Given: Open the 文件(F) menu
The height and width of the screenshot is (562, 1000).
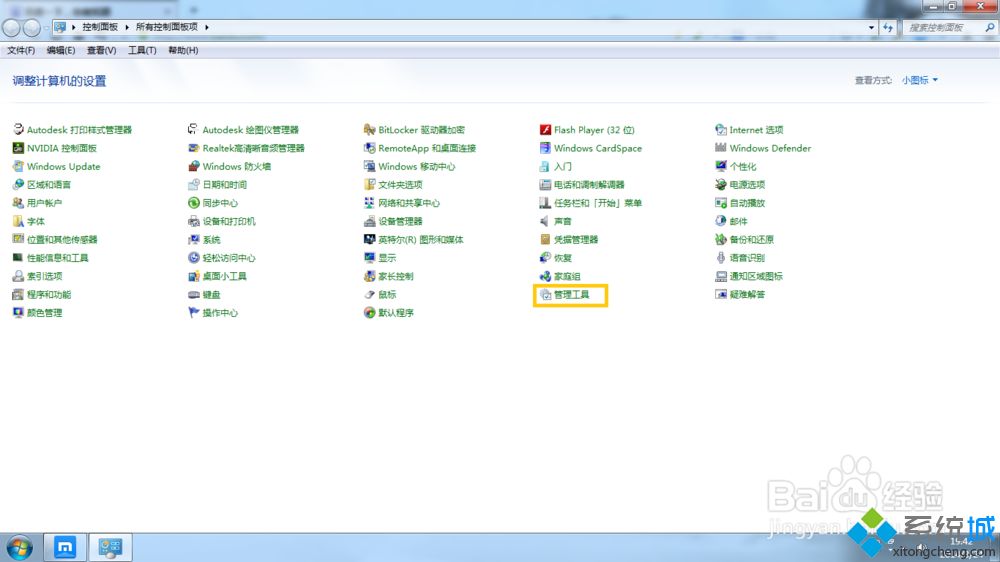Looking at the screenshot, I should tap(21, 50).
